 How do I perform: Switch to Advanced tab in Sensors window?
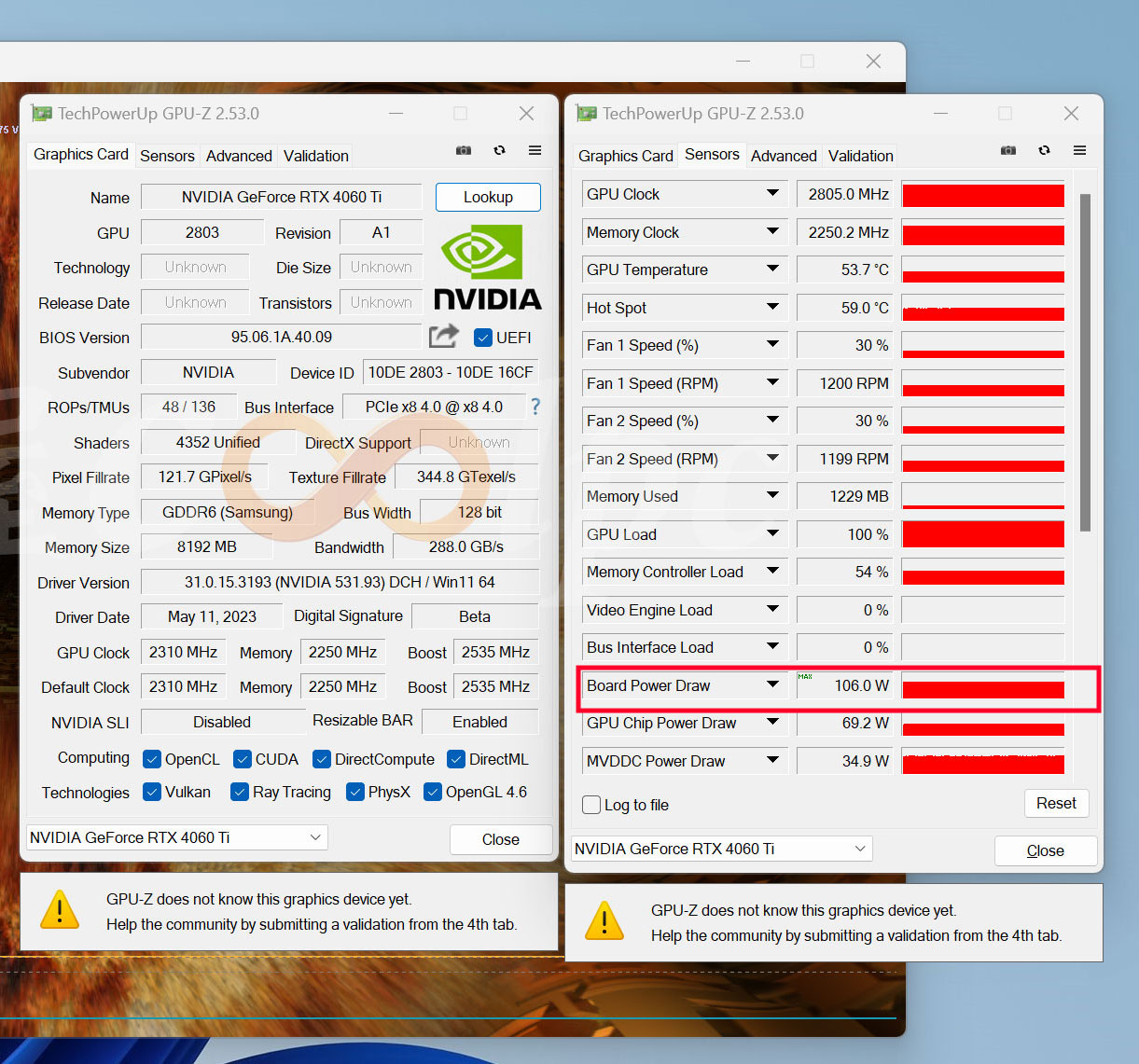[784, 156]
